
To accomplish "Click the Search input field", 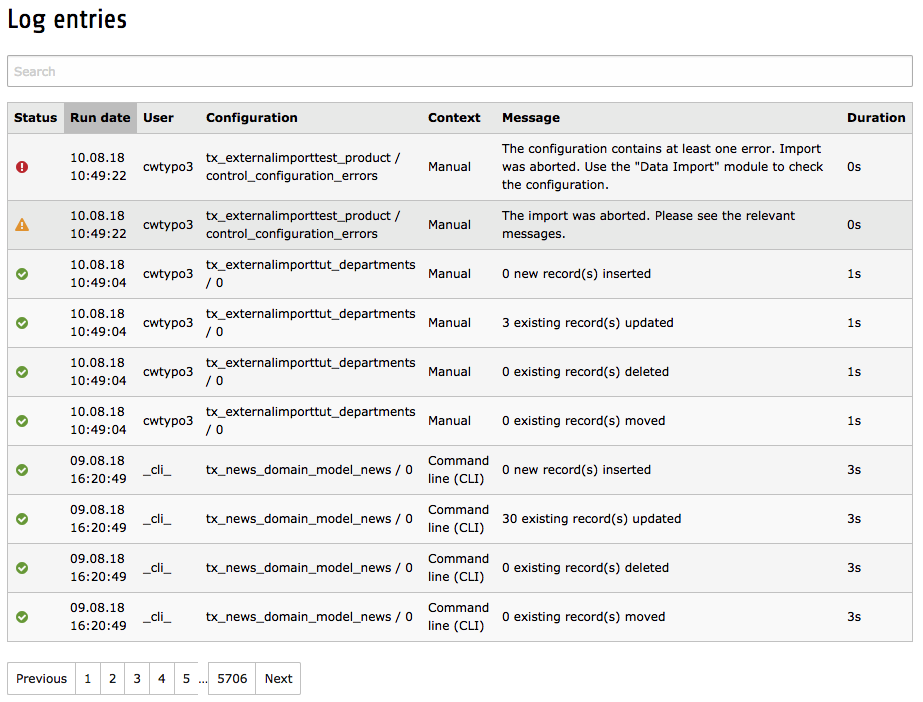I will (460, 71).
